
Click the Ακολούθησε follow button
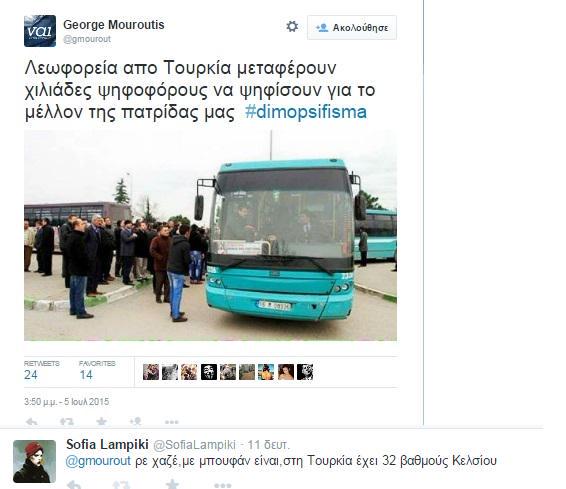(x=352, y=27)
